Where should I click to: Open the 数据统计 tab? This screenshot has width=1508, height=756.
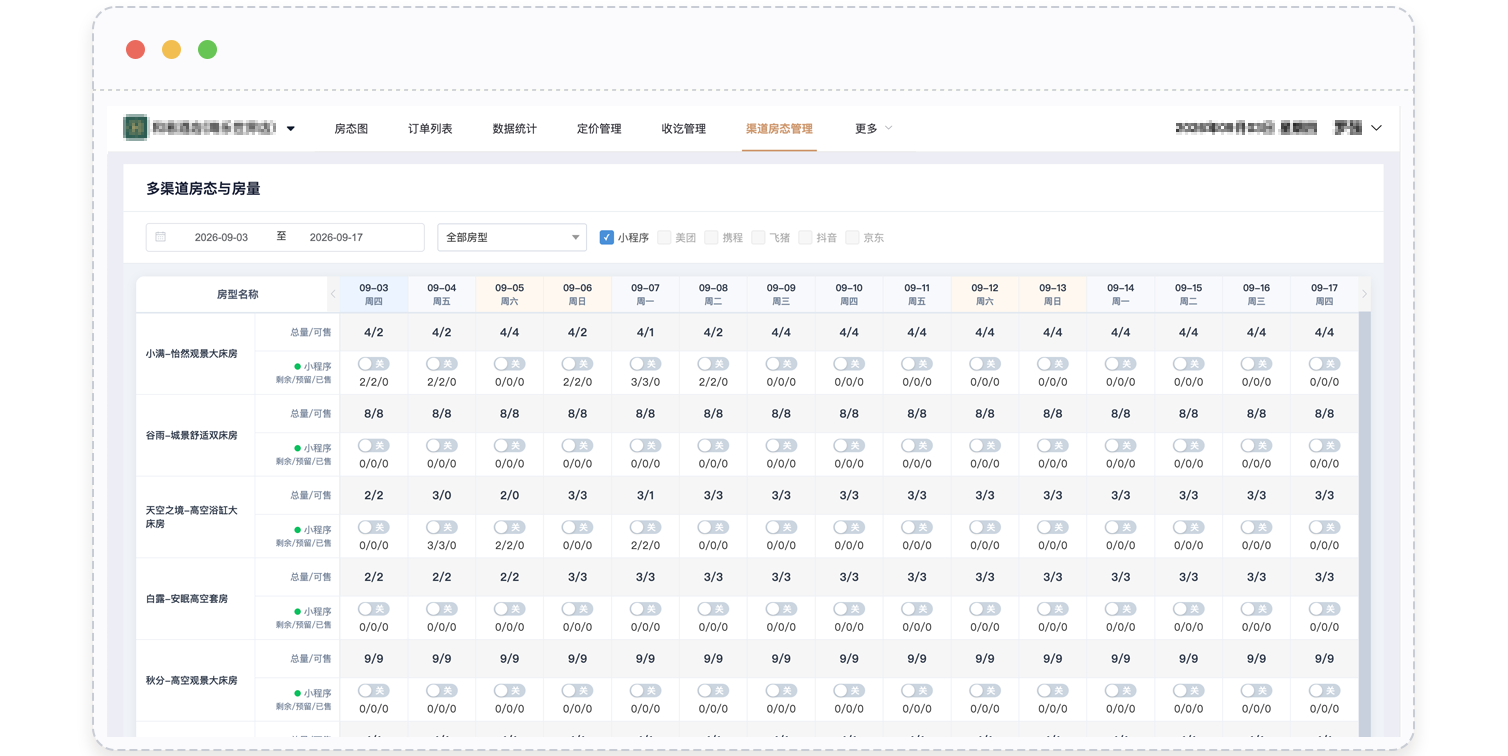(x=515, y=128)
